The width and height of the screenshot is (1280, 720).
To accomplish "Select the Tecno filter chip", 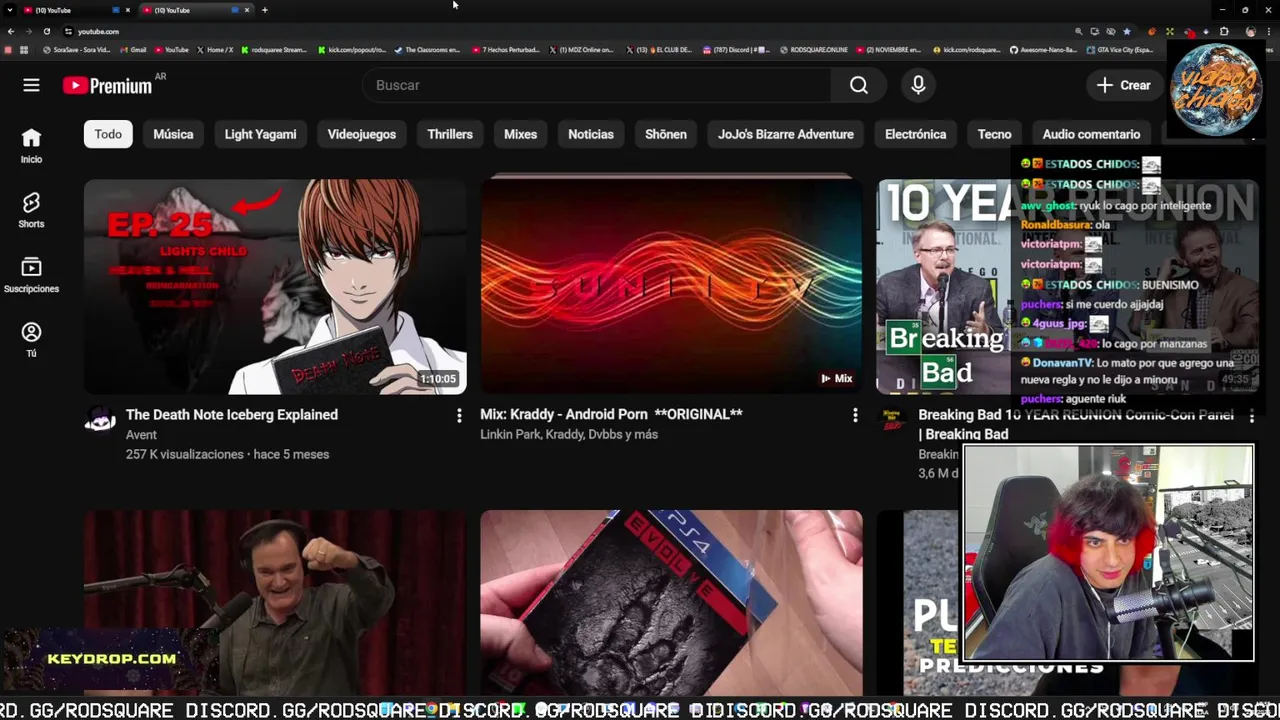I will 994,134.
